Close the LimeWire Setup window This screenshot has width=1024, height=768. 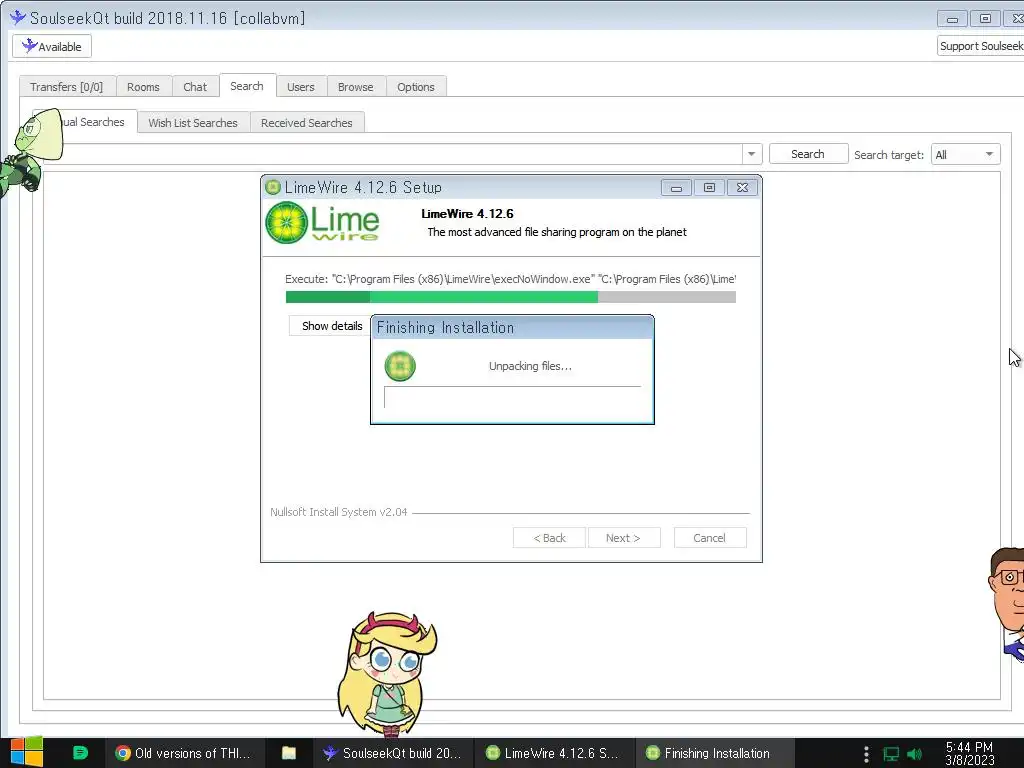coord(743,188)
